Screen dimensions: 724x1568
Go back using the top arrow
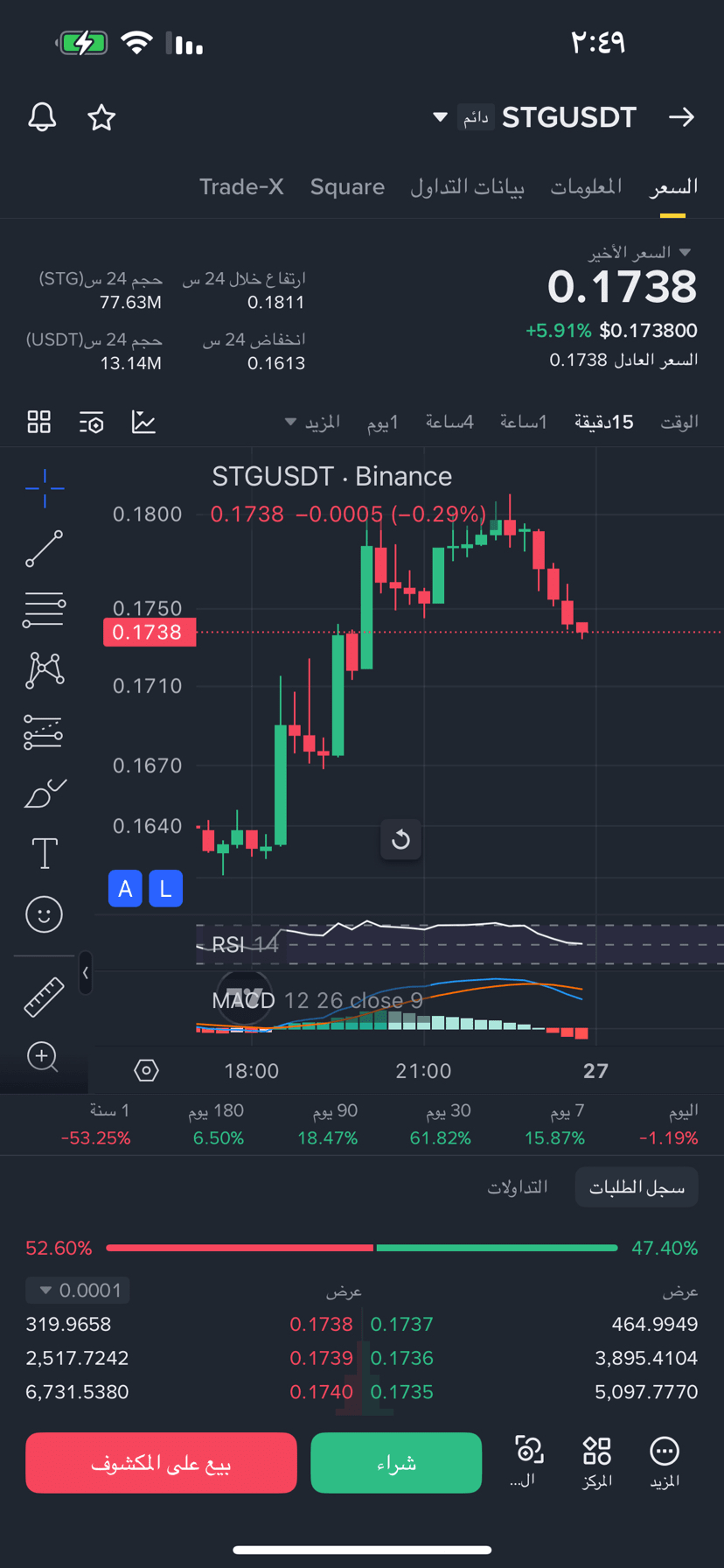tap(681, 117)
